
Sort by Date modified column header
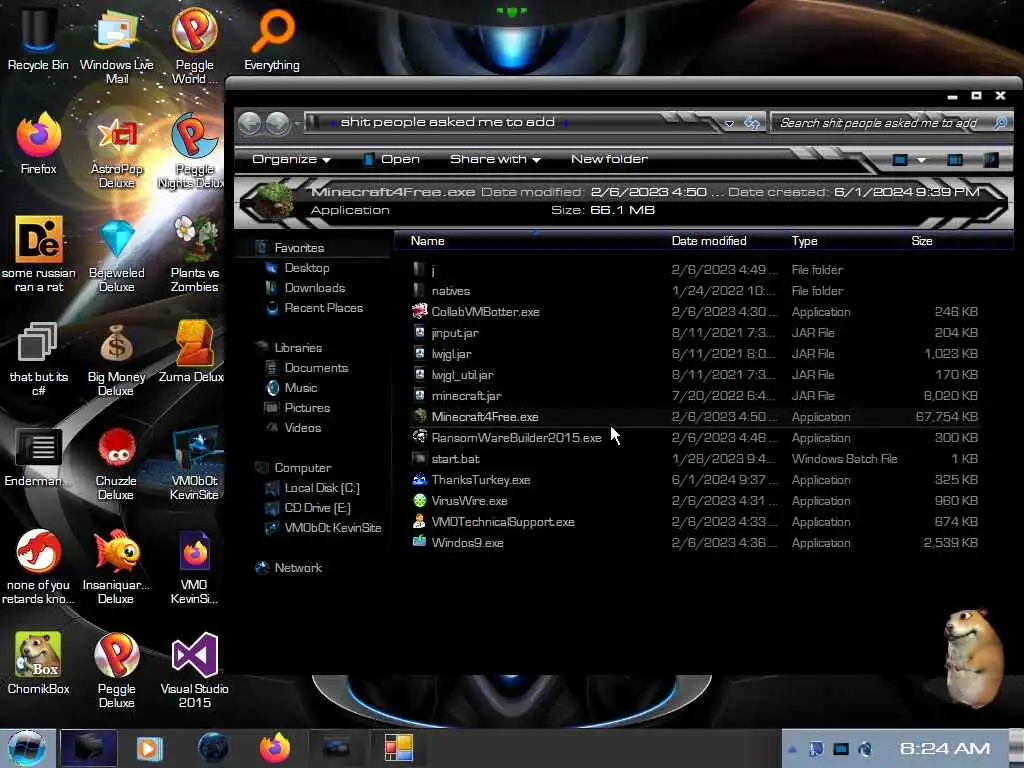tap(725, 241)
